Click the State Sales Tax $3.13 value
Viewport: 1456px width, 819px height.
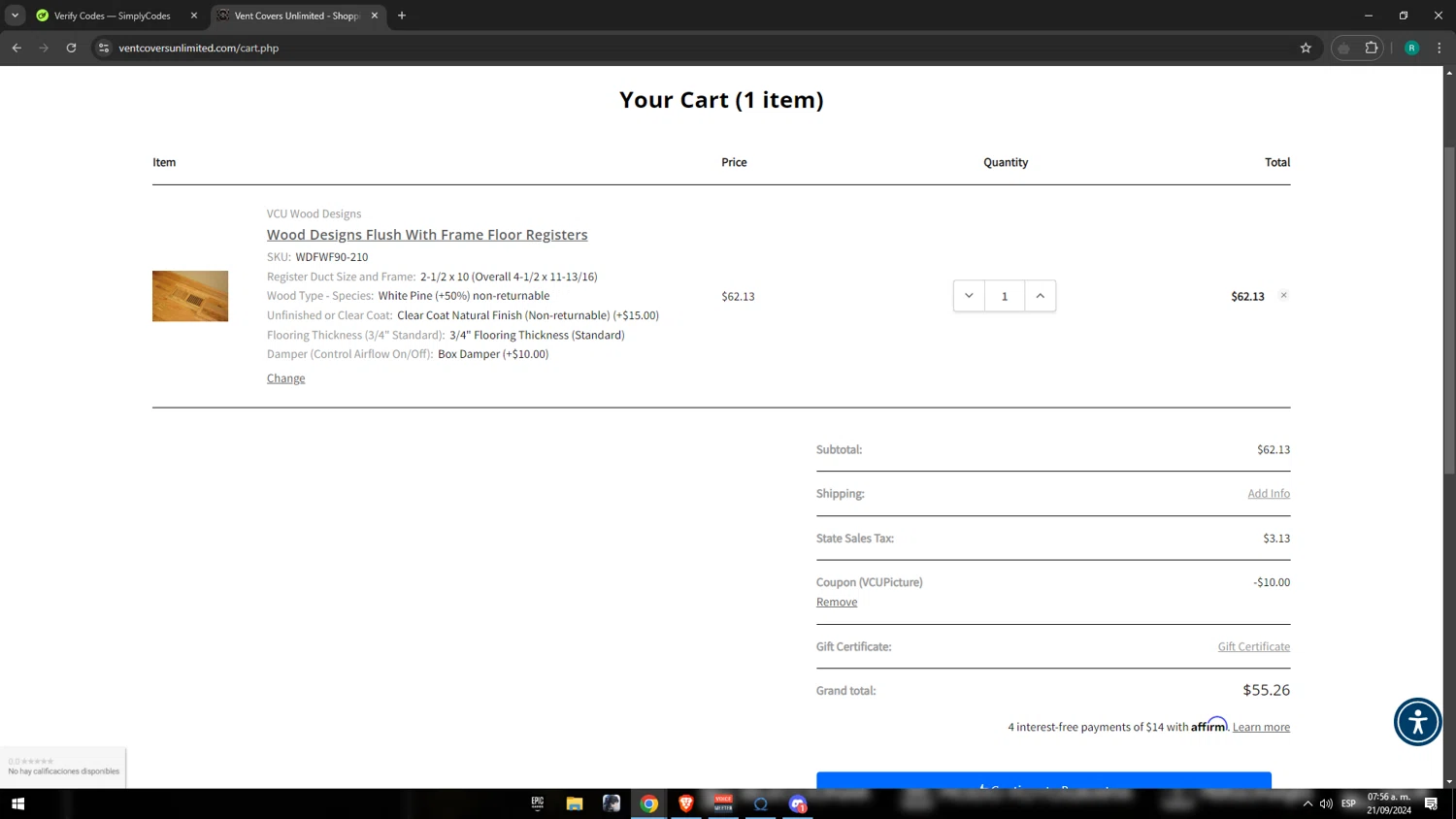point(1276,539)
